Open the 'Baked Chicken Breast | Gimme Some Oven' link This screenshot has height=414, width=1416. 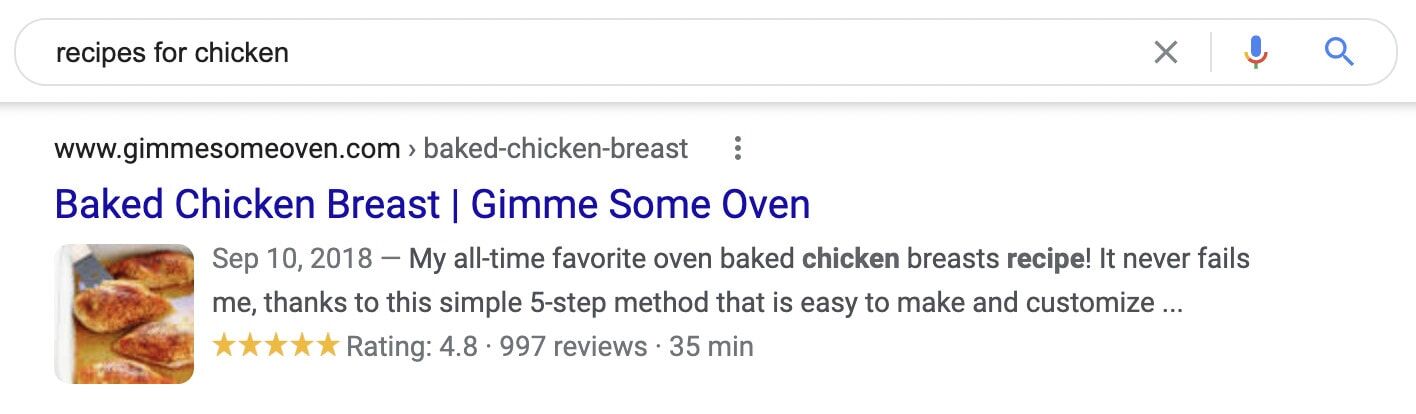[x=432, y=205]
